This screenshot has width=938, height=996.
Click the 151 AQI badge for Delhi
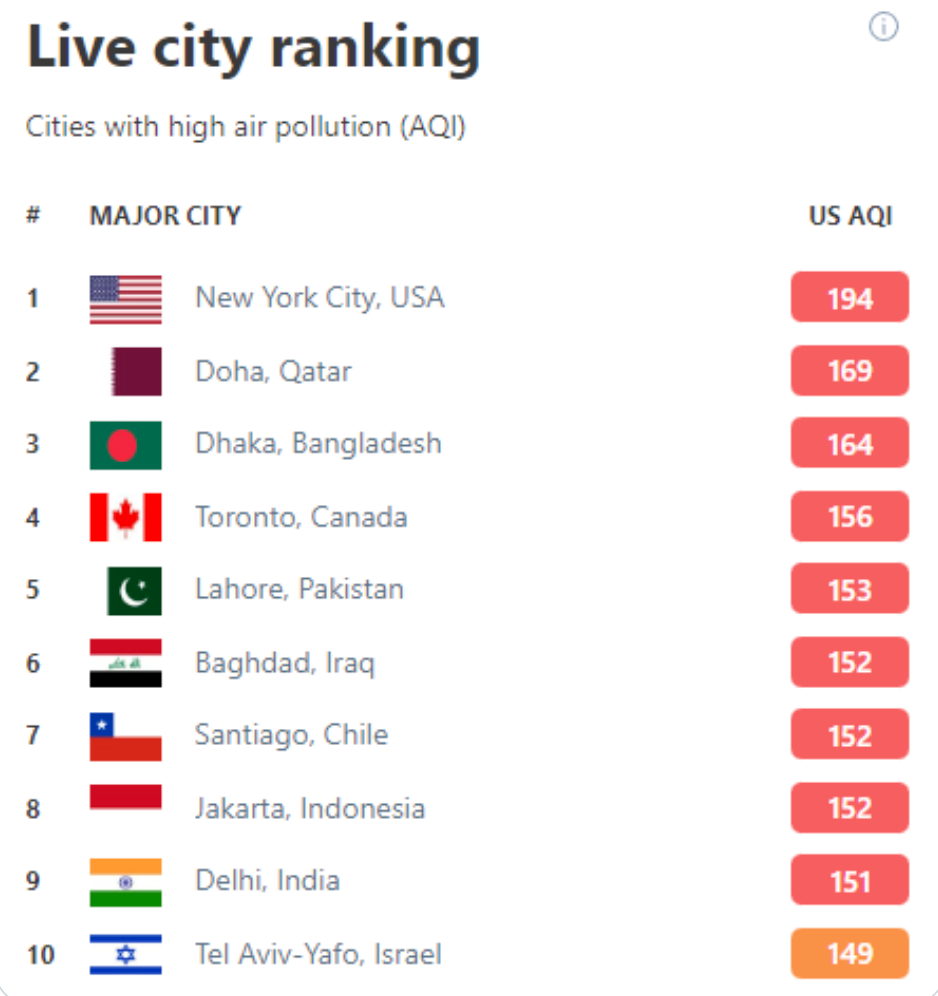point(849,881)
